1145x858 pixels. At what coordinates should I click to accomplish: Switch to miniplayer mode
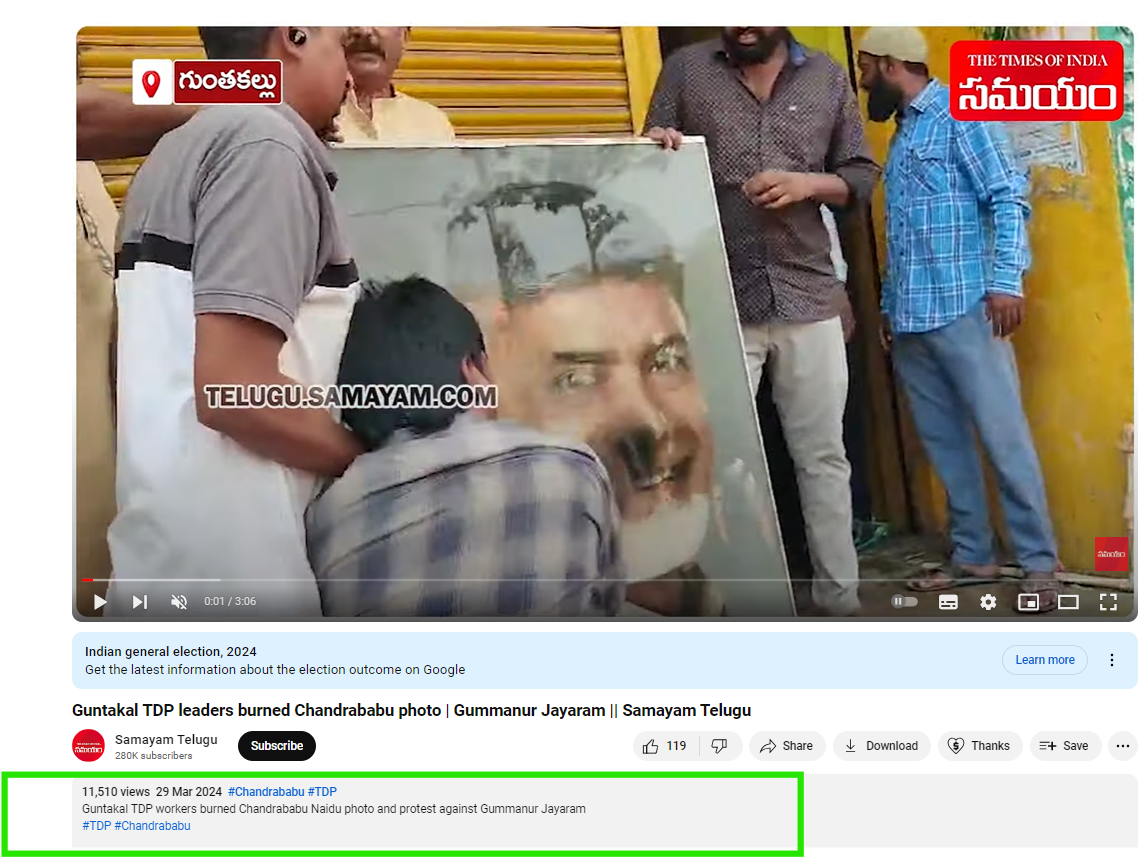point(1028,602)
